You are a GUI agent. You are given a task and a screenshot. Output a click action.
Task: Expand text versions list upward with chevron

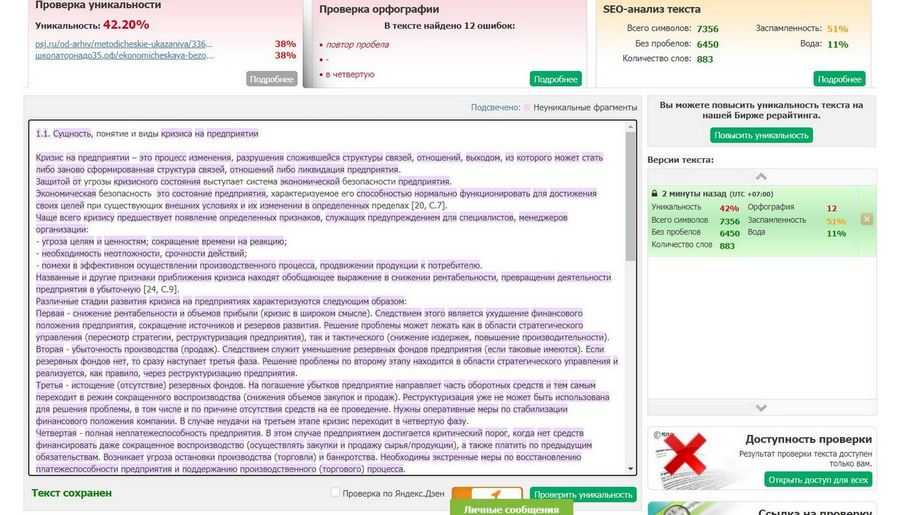pos(761,176)
